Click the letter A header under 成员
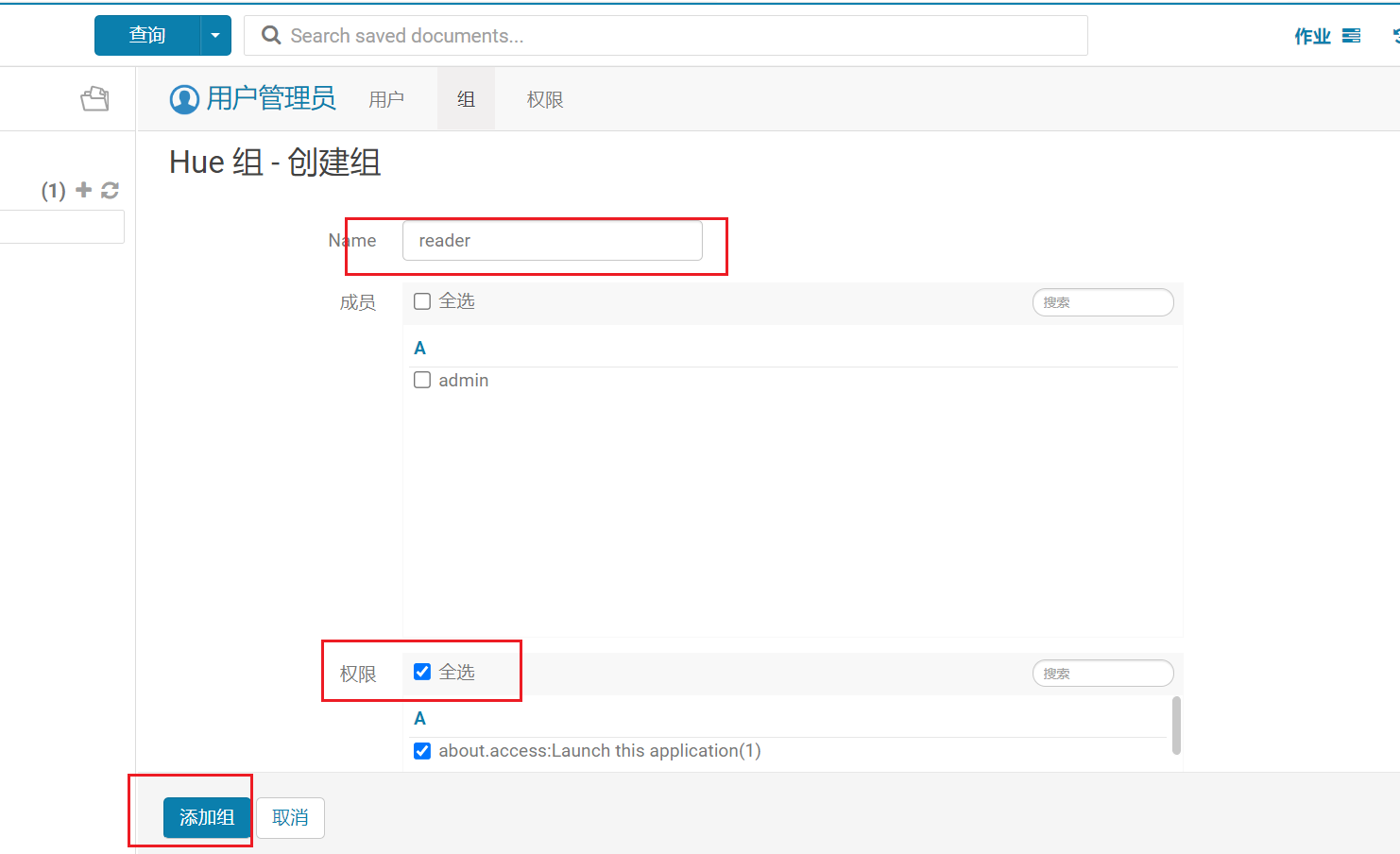Image resolution: width=1400 pixels, height=854 pixels. [x=420, y=349]
